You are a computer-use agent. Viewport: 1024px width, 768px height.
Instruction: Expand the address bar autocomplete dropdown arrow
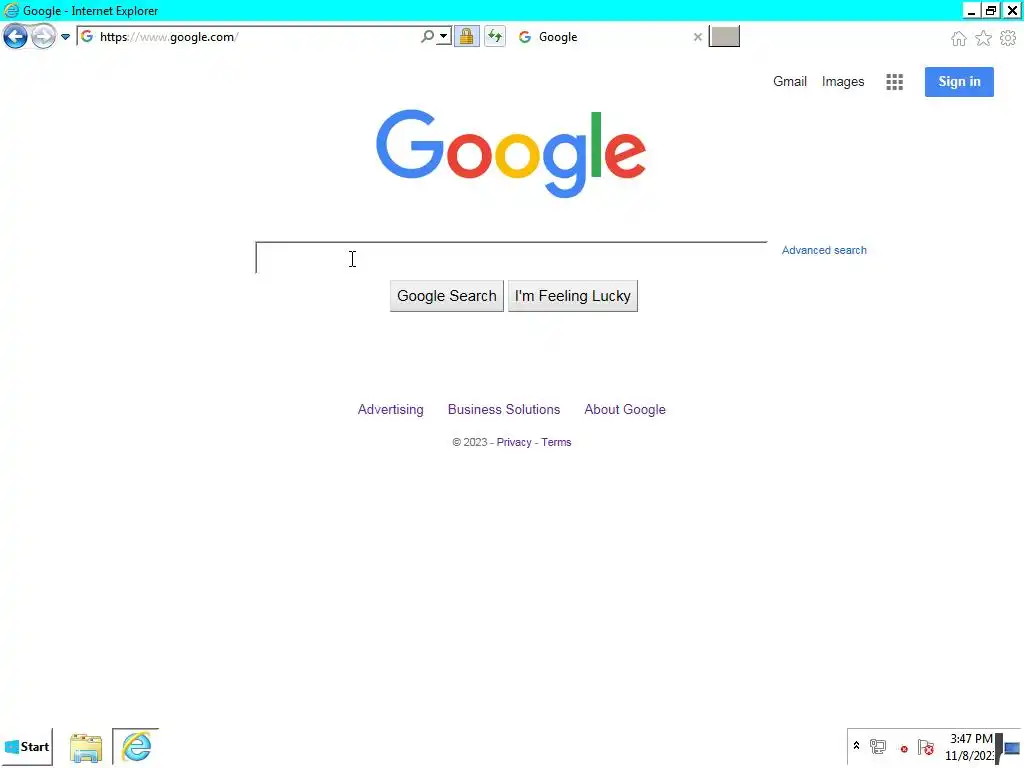coord(443,37)
